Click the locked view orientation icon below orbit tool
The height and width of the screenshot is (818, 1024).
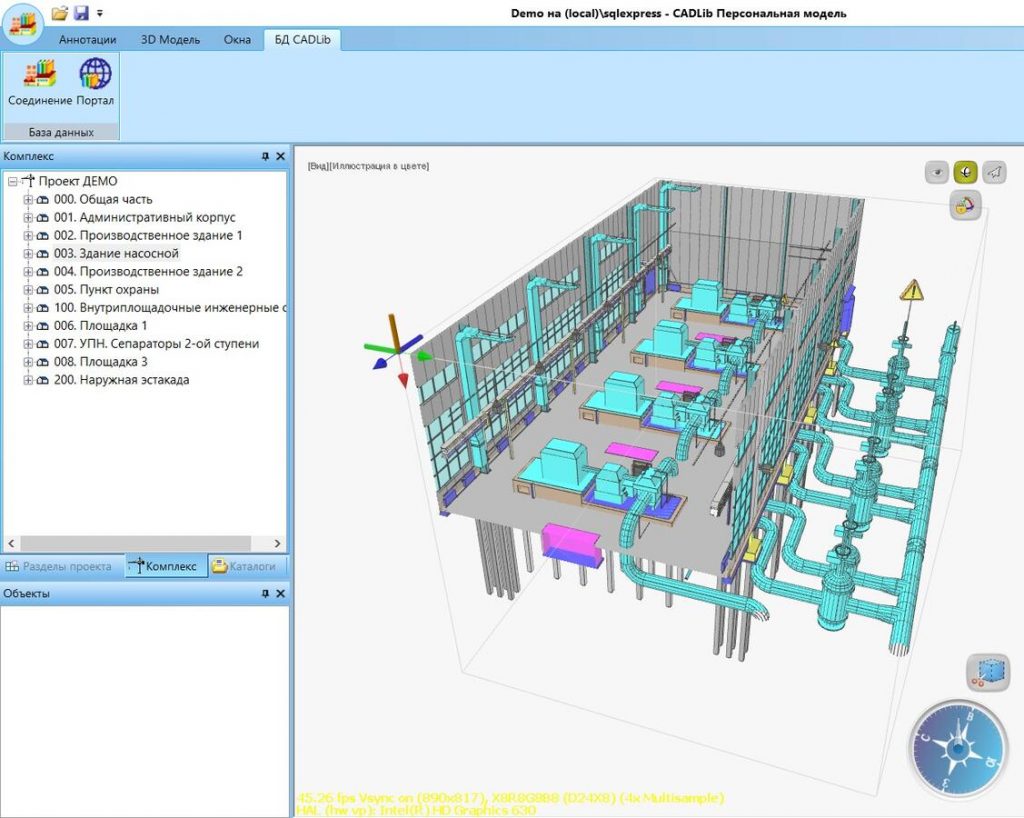click(x=965, y=205)
